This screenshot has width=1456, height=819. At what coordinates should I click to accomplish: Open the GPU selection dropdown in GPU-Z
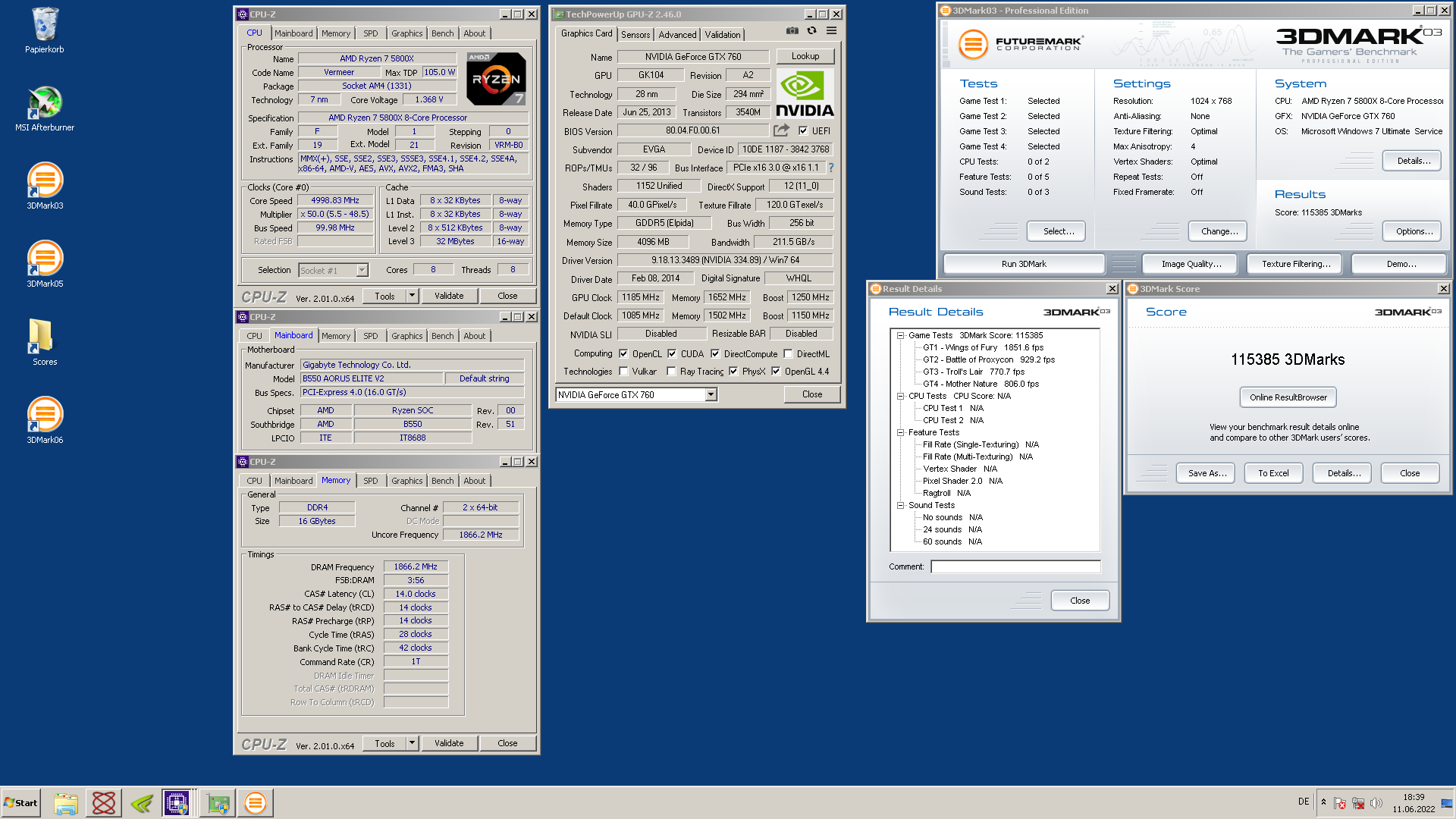coord(711,394)
